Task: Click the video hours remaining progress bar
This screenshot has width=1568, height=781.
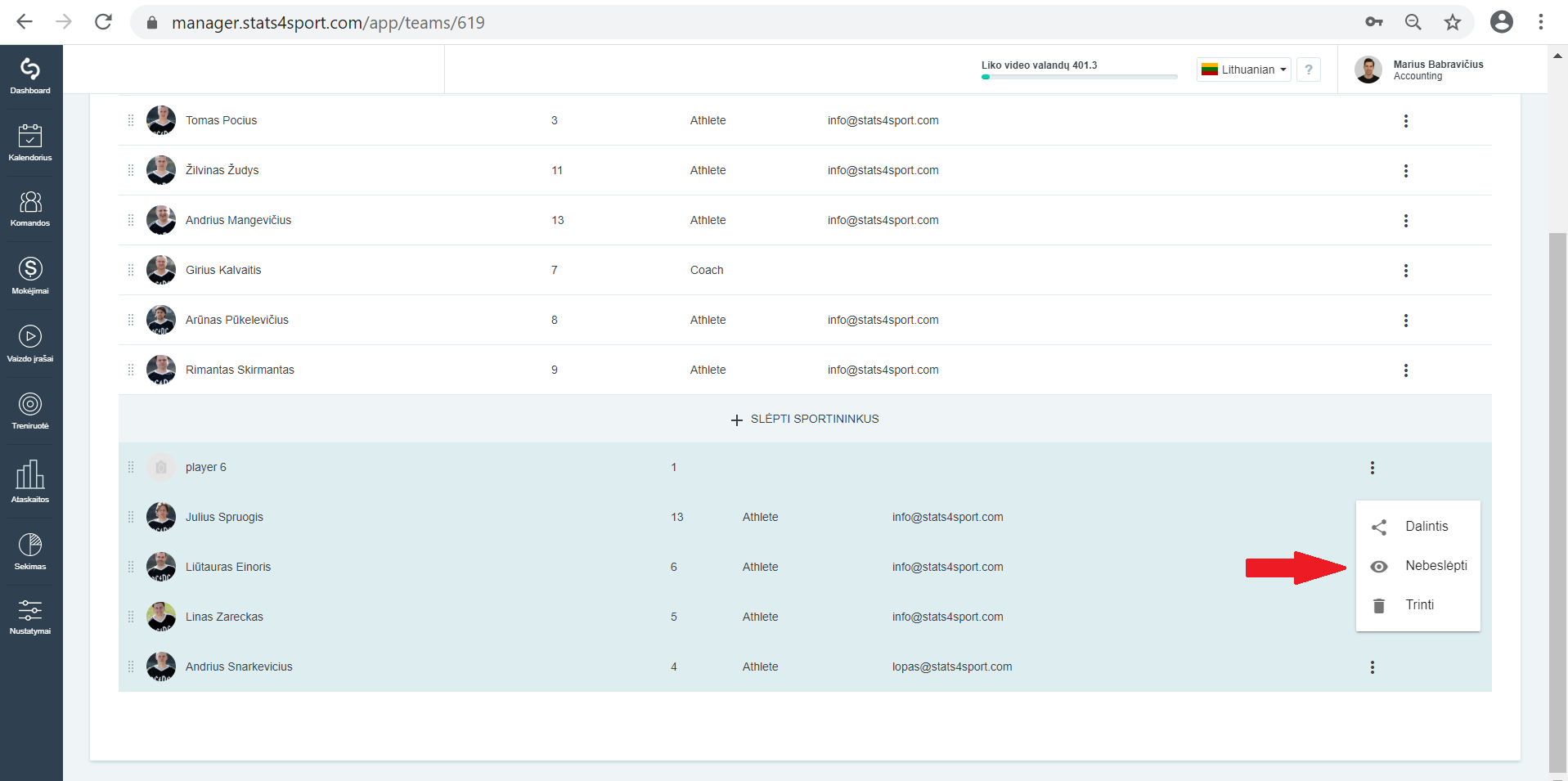Action: pos(1080,77)
